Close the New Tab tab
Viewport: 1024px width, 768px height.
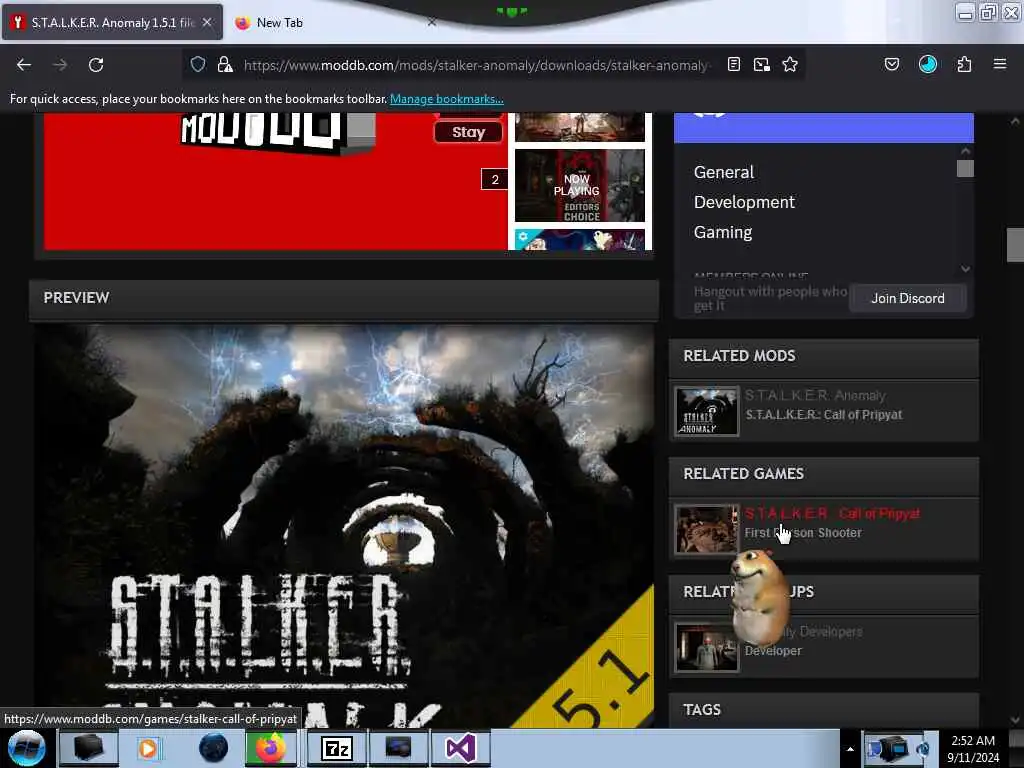432,22
